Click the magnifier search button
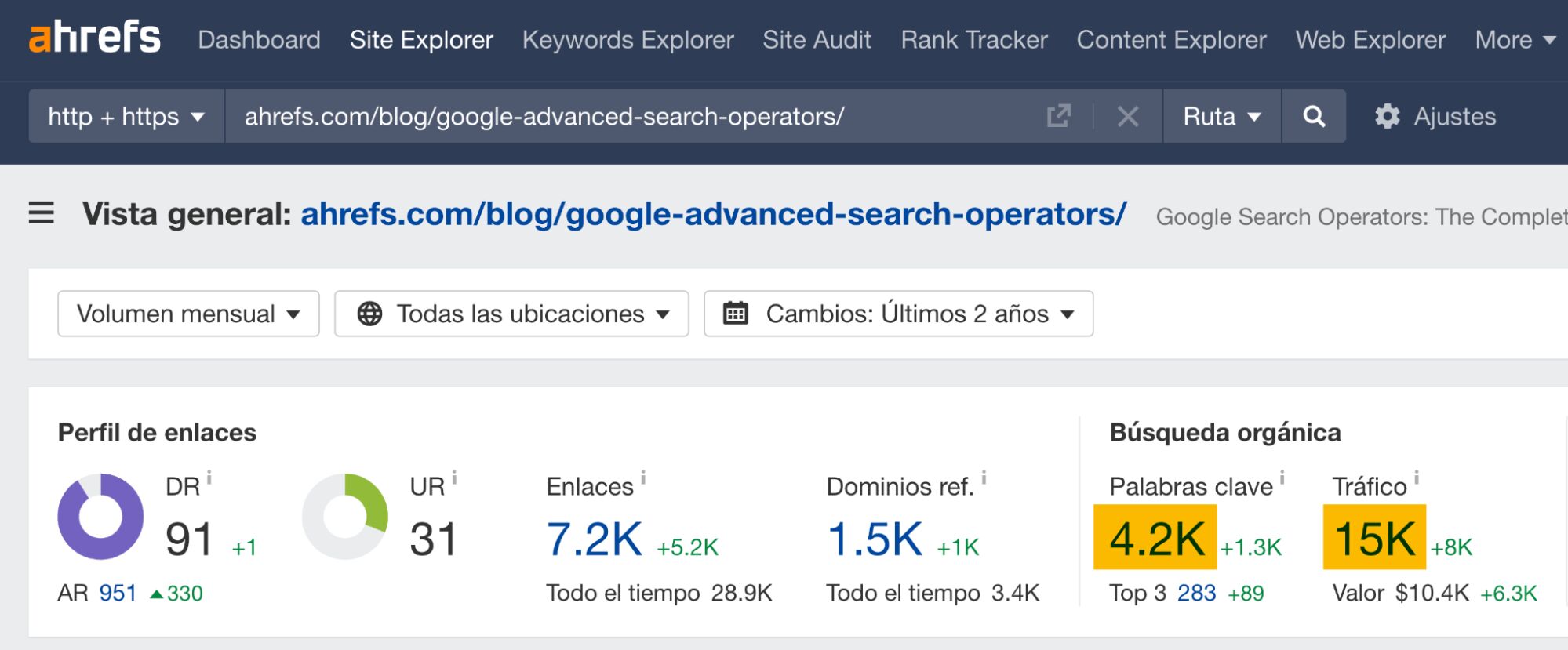Screen dimensions: 1568x650 (1314, 116)
